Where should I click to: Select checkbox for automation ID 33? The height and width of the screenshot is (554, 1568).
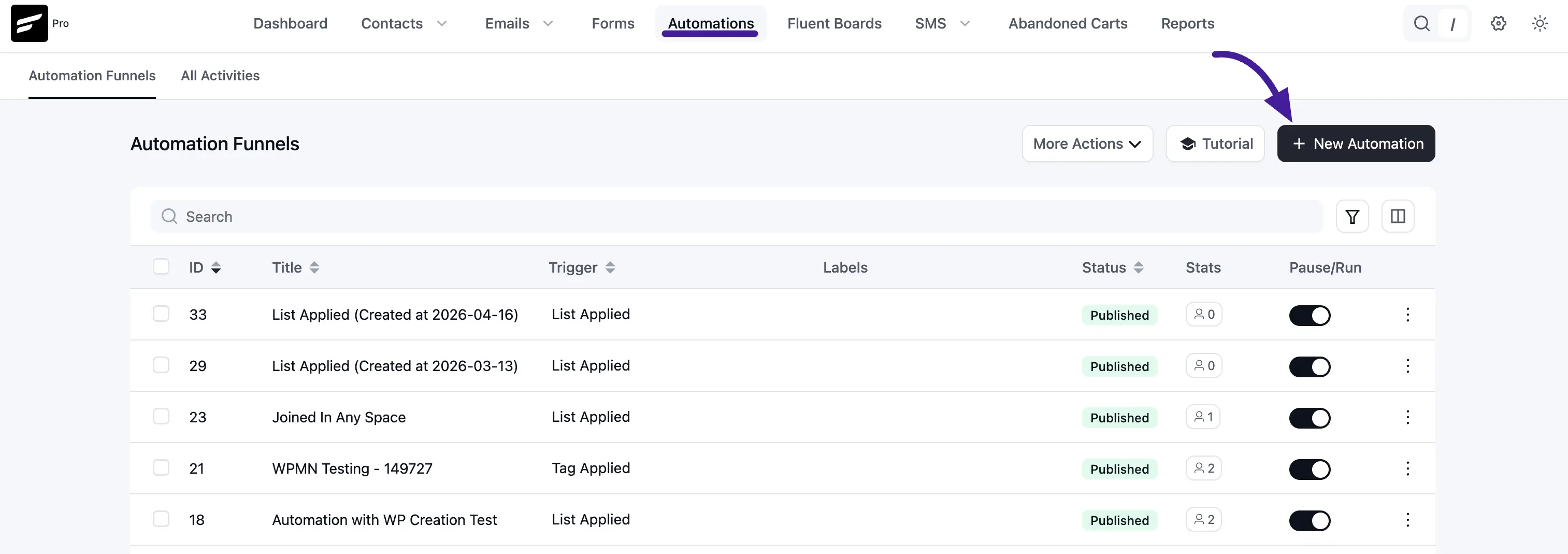coord(161,314)
